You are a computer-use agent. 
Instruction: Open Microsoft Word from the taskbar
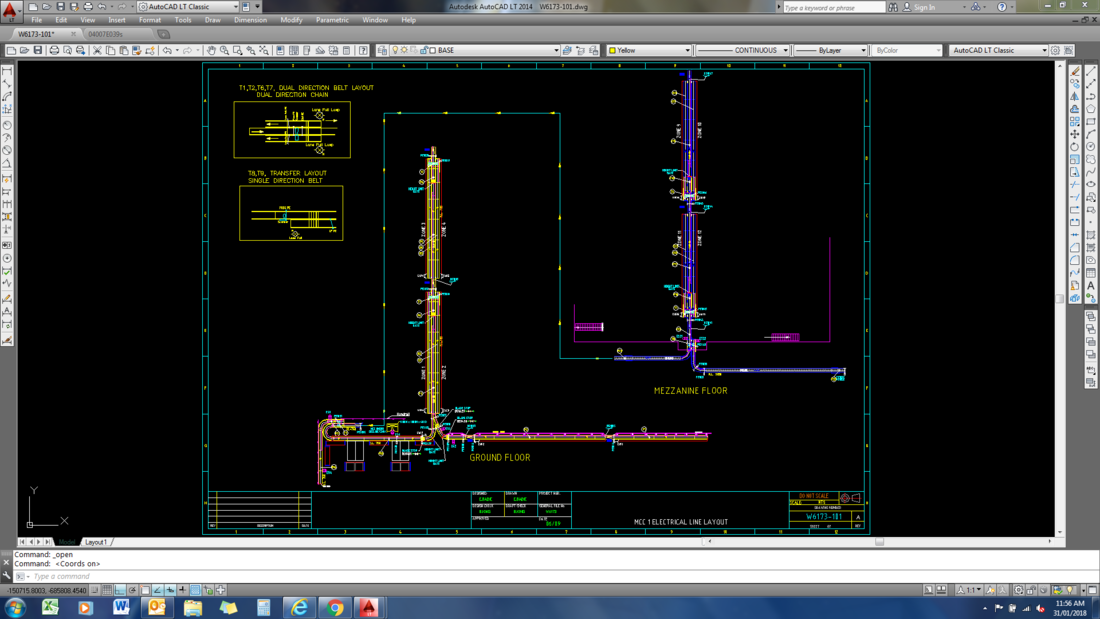121,607
